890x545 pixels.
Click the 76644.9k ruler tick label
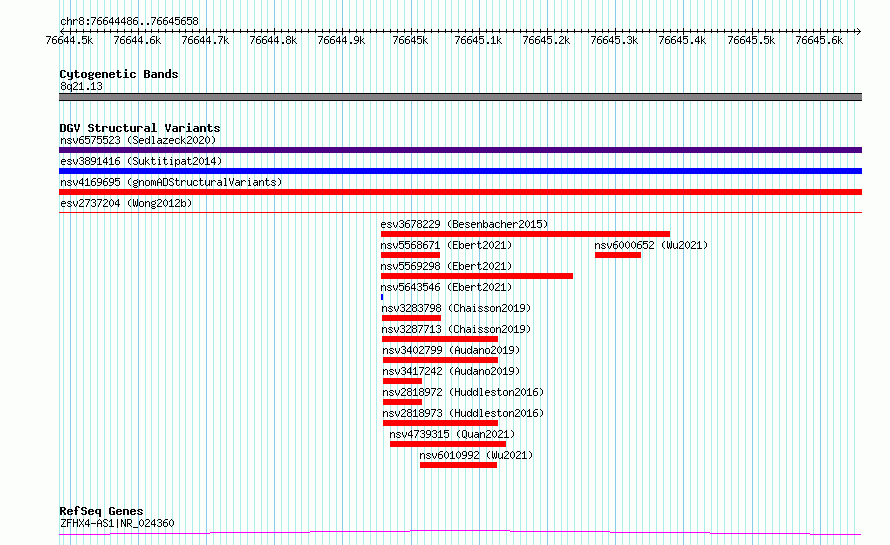click(342, 40)
